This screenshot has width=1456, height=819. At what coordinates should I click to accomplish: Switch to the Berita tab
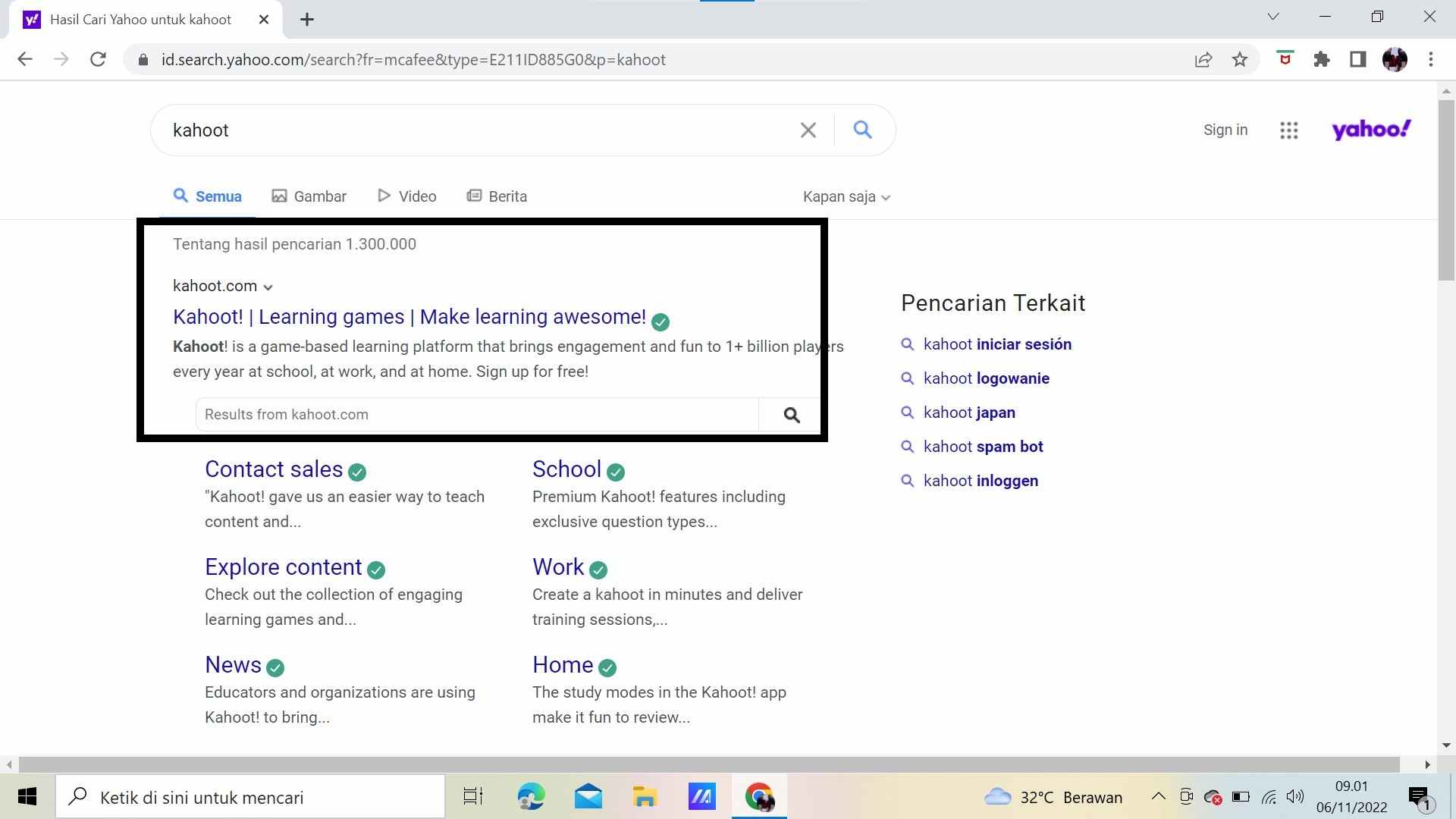click(x=497, y=196)
